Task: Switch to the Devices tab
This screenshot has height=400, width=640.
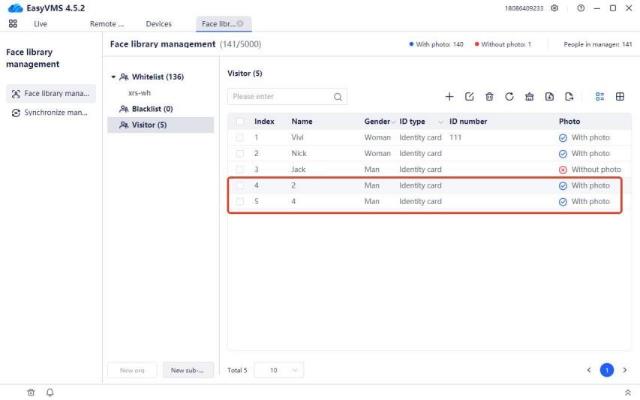Action: (x=158, y=23)
